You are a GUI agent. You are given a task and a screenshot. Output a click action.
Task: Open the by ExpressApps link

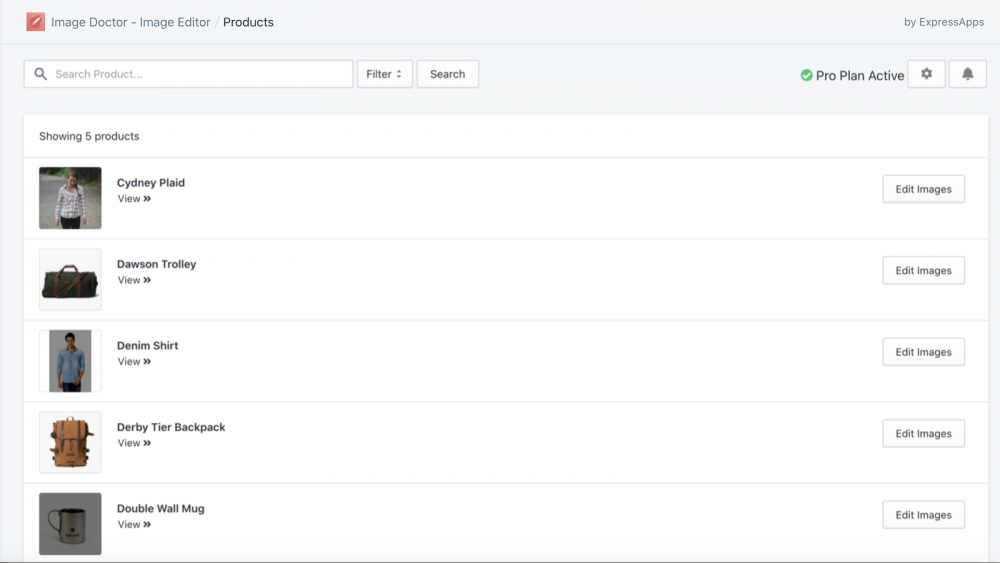944,22
